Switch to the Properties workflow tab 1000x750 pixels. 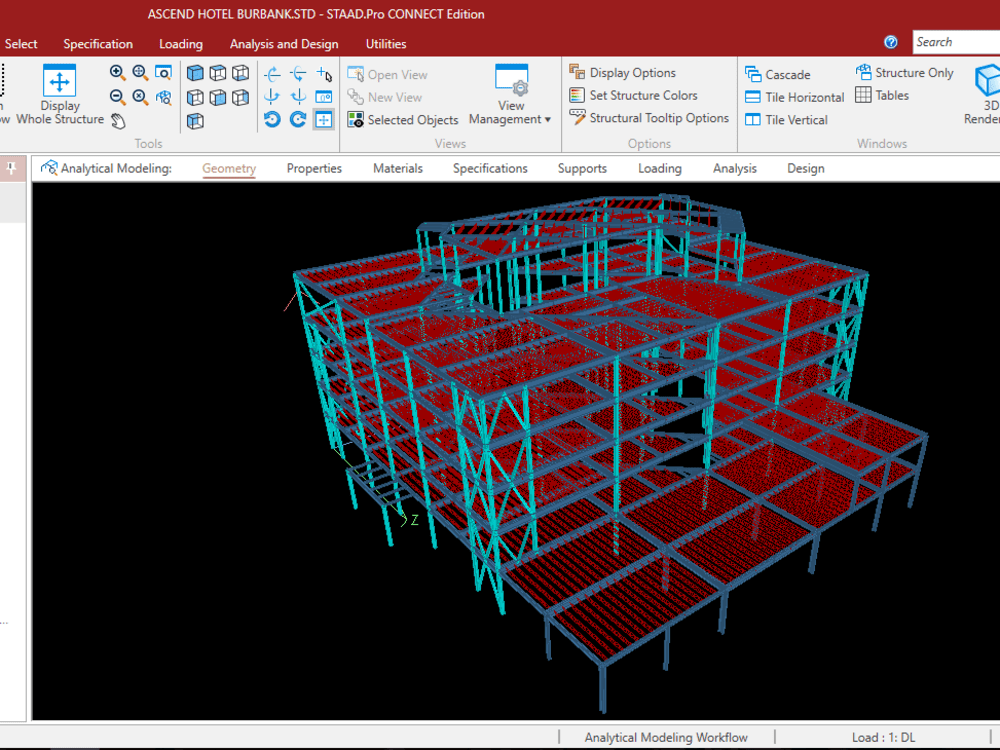pyautogui.click(x=314, y=168)
